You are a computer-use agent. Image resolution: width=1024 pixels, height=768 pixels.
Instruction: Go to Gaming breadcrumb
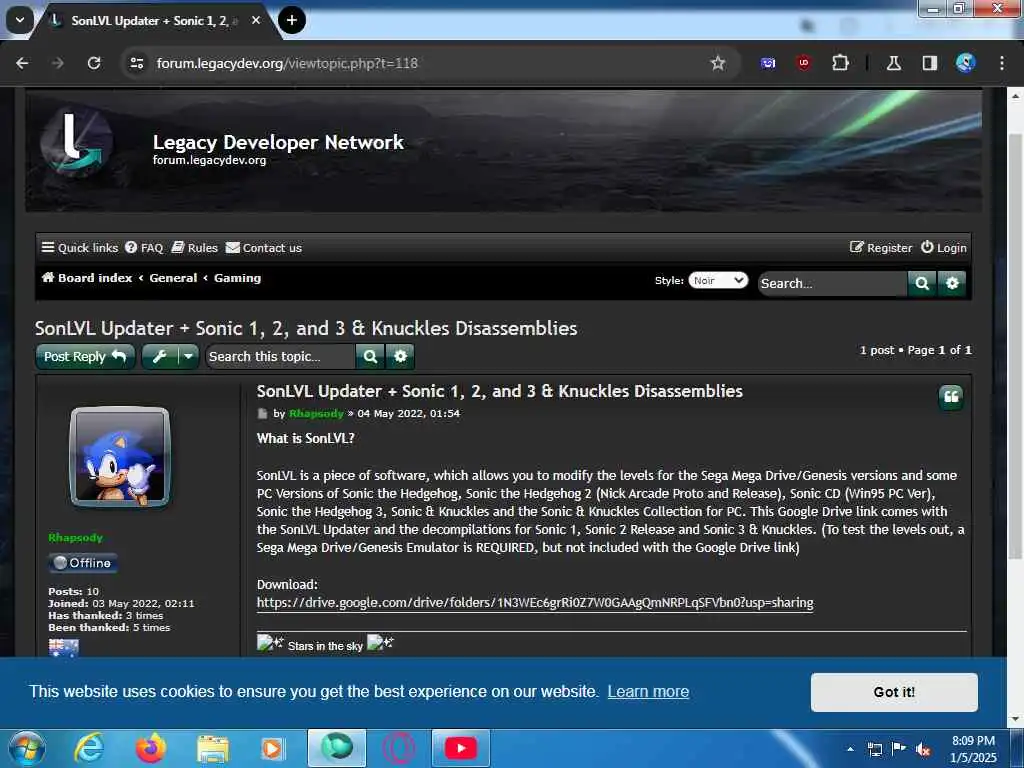(238, 278)
